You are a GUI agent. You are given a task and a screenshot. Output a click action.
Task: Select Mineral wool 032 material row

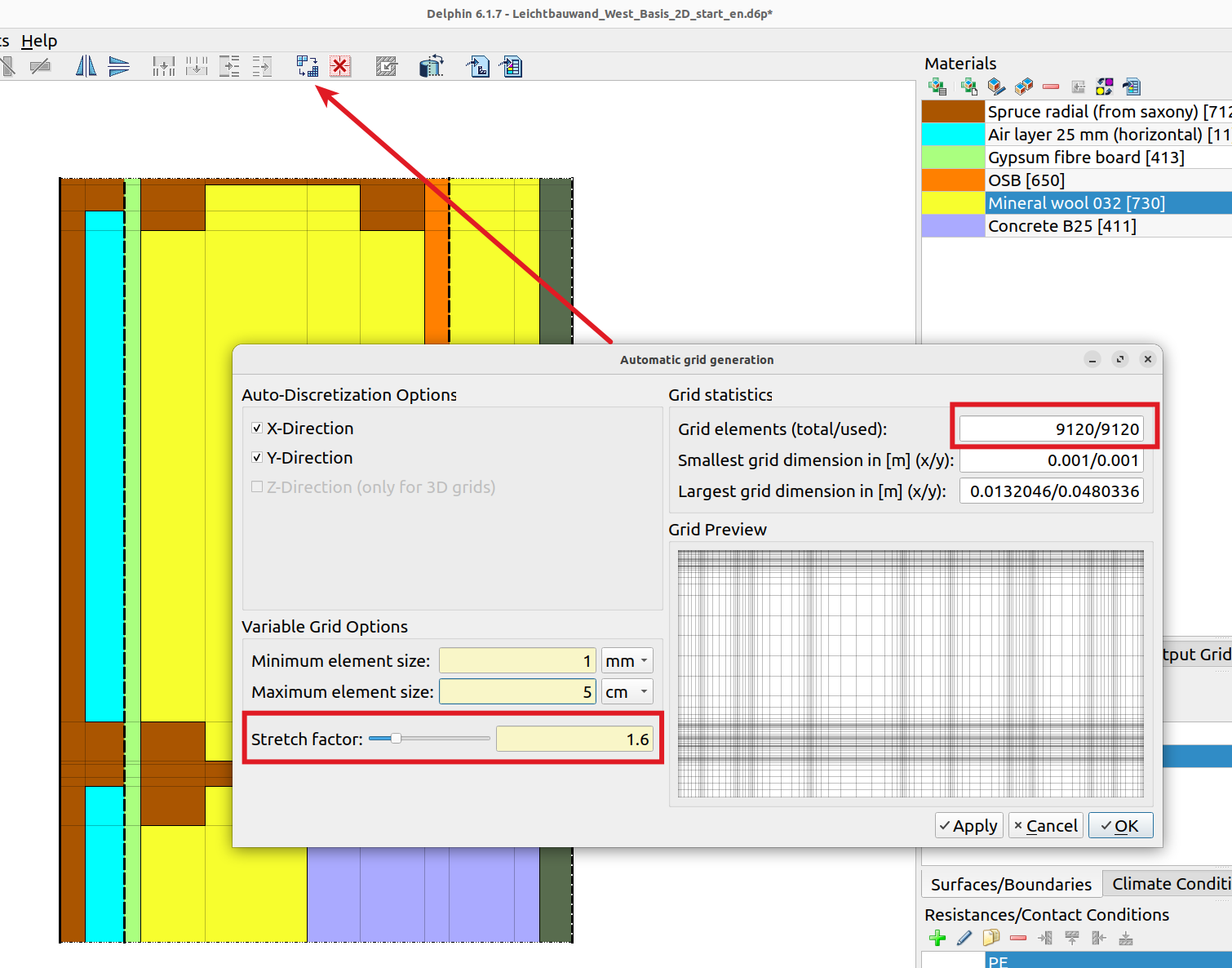pos(1076,202)
